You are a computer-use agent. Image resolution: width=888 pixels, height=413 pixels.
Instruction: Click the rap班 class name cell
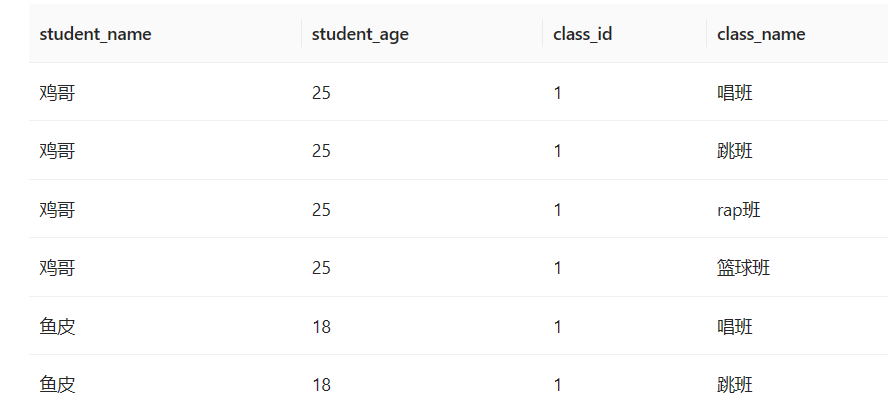(739, 210)
